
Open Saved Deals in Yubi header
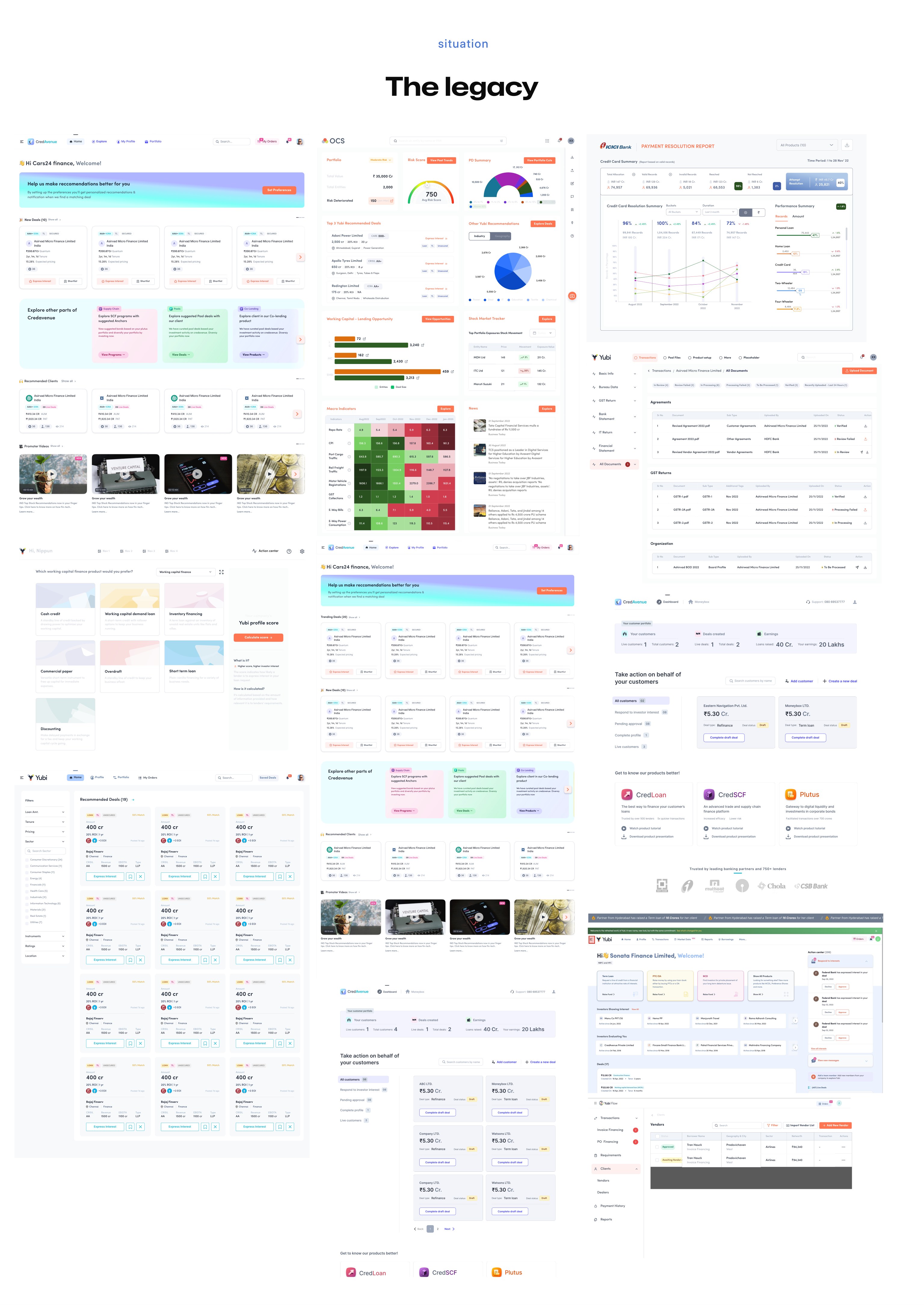(268, 777)
